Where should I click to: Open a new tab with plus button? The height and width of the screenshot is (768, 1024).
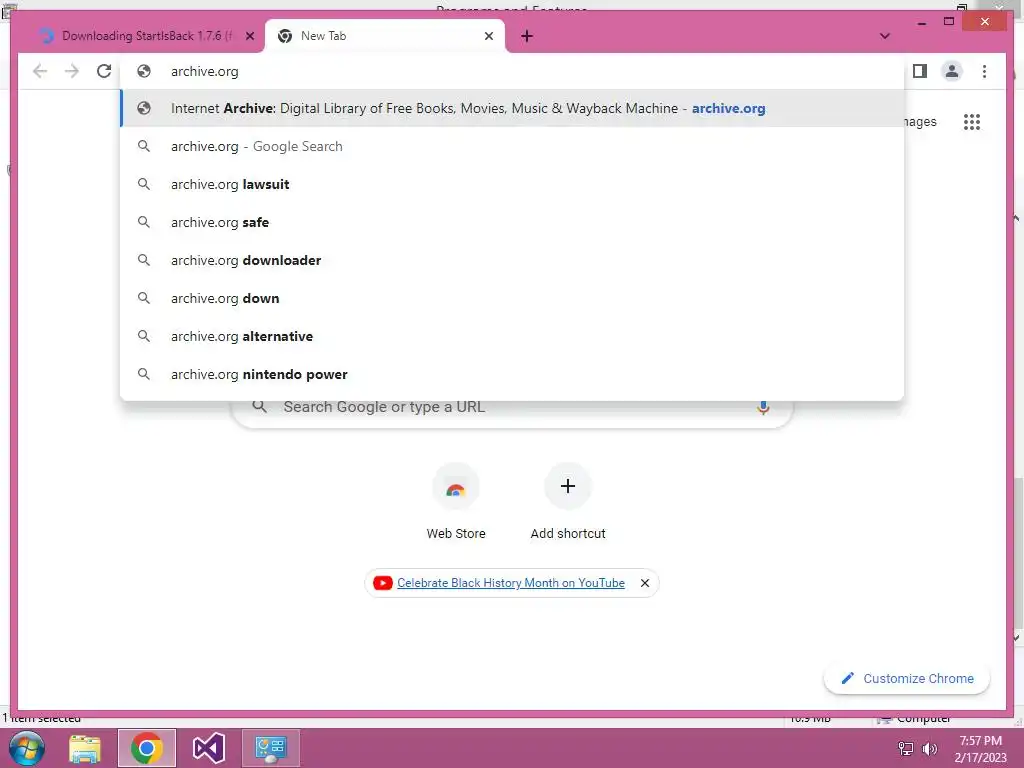(527, 36)
